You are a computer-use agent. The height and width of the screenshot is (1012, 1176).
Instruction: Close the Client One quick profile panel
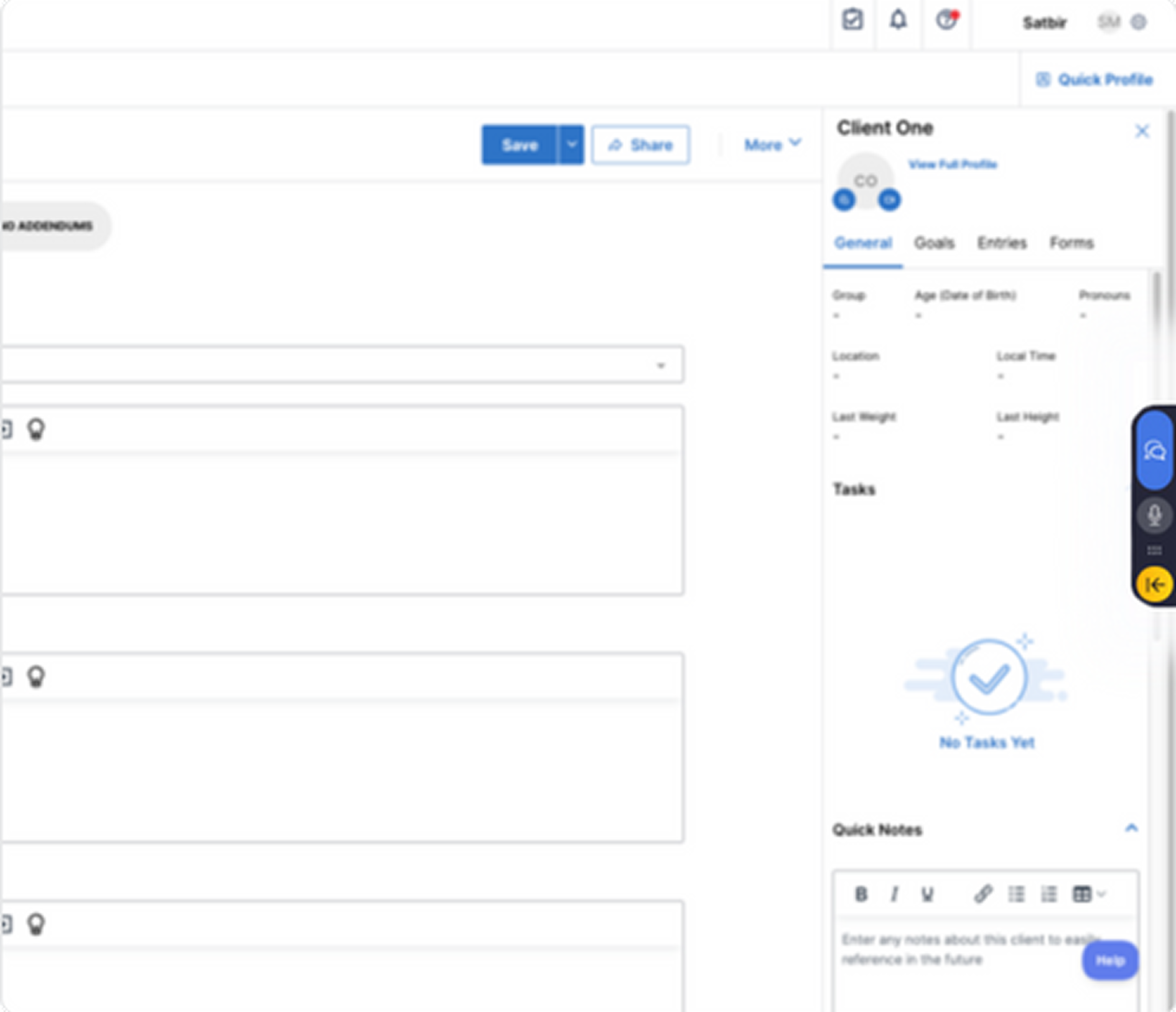(x=1142, y=131)
